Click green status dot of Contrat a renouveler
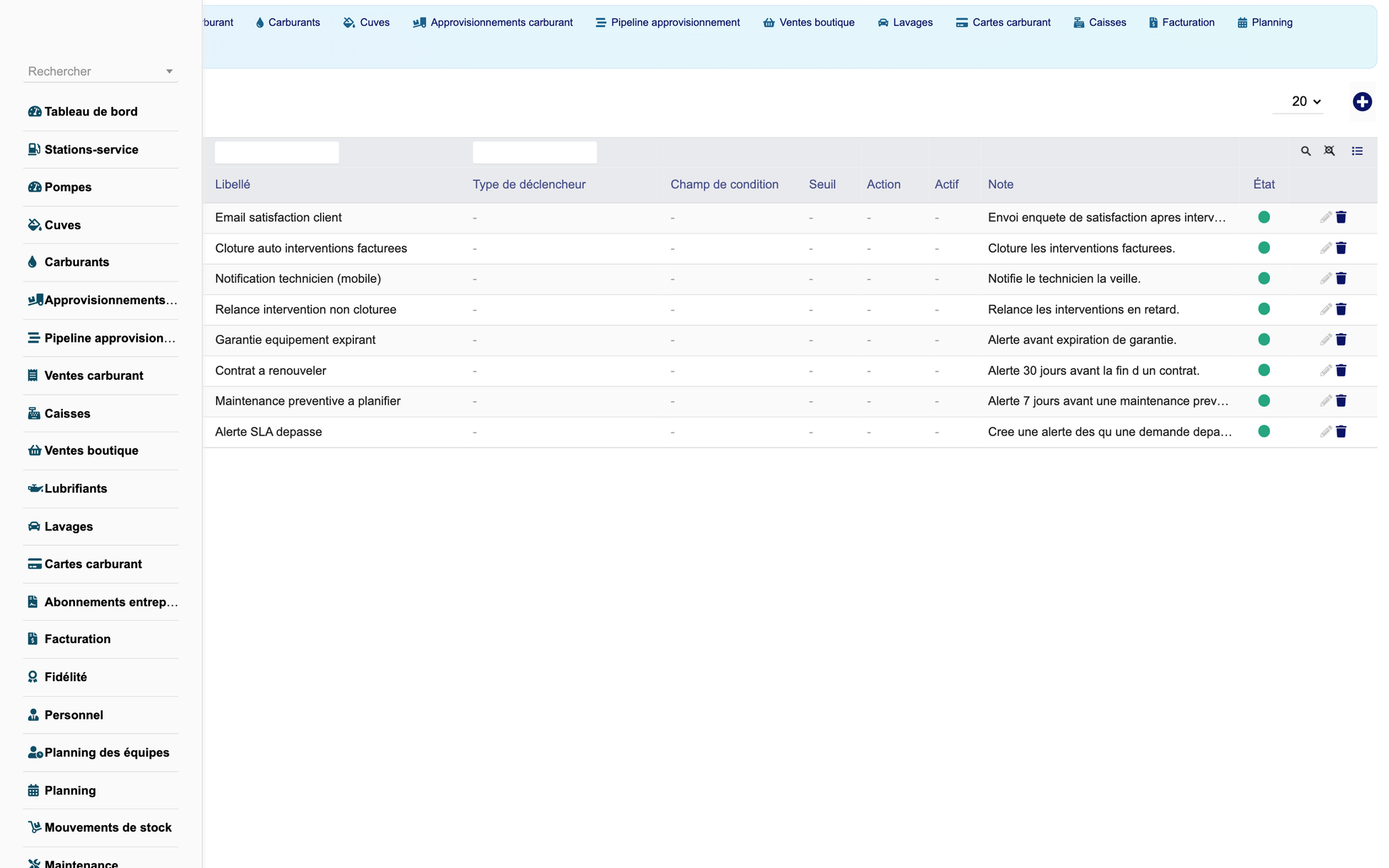 pos(1264,370)
